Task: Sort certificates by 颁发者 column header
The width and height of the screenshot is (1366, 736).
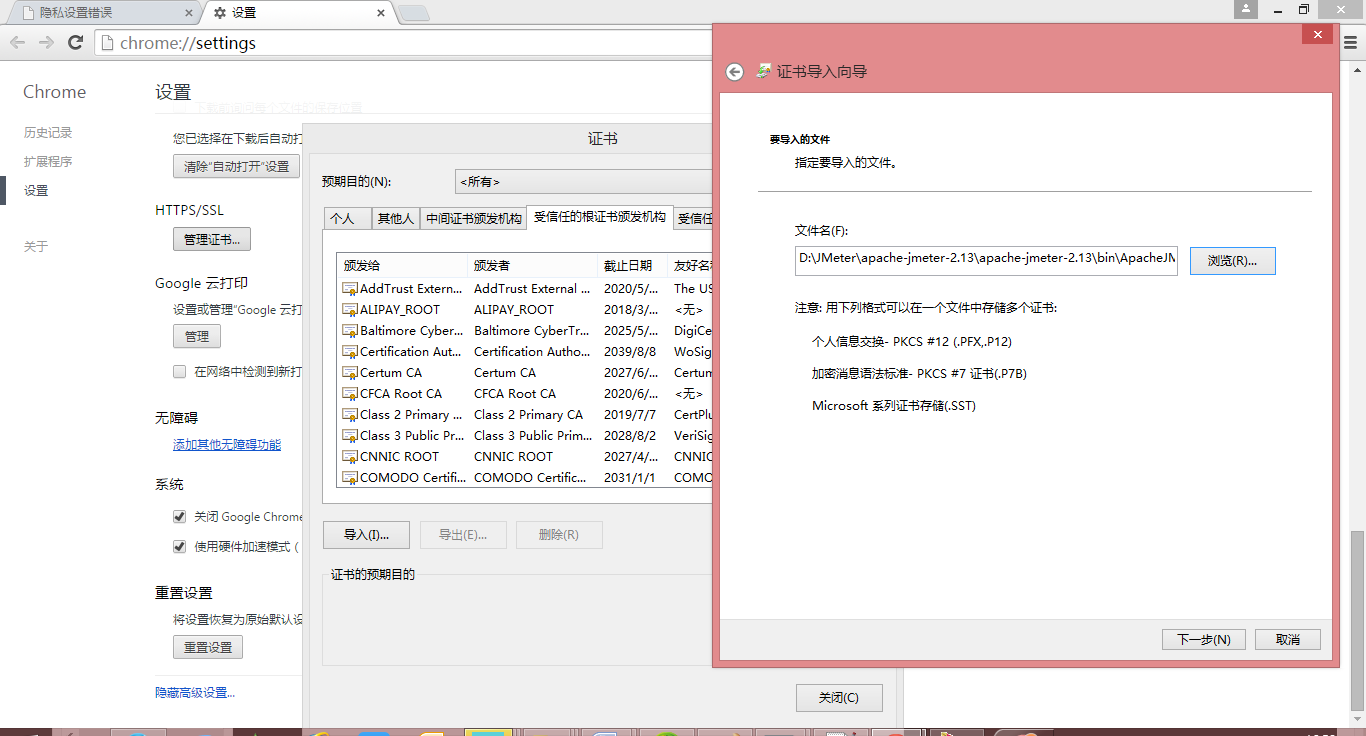Action: click(533, 266)
